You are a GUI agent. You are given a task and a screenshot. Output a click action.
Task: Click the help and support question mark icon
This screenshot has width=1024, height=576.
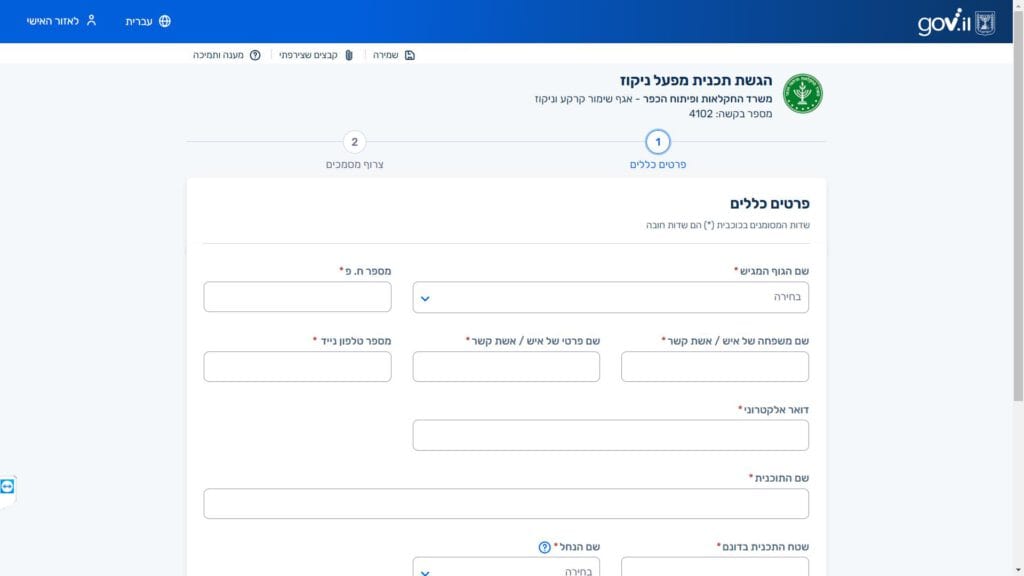coord(254,55)
